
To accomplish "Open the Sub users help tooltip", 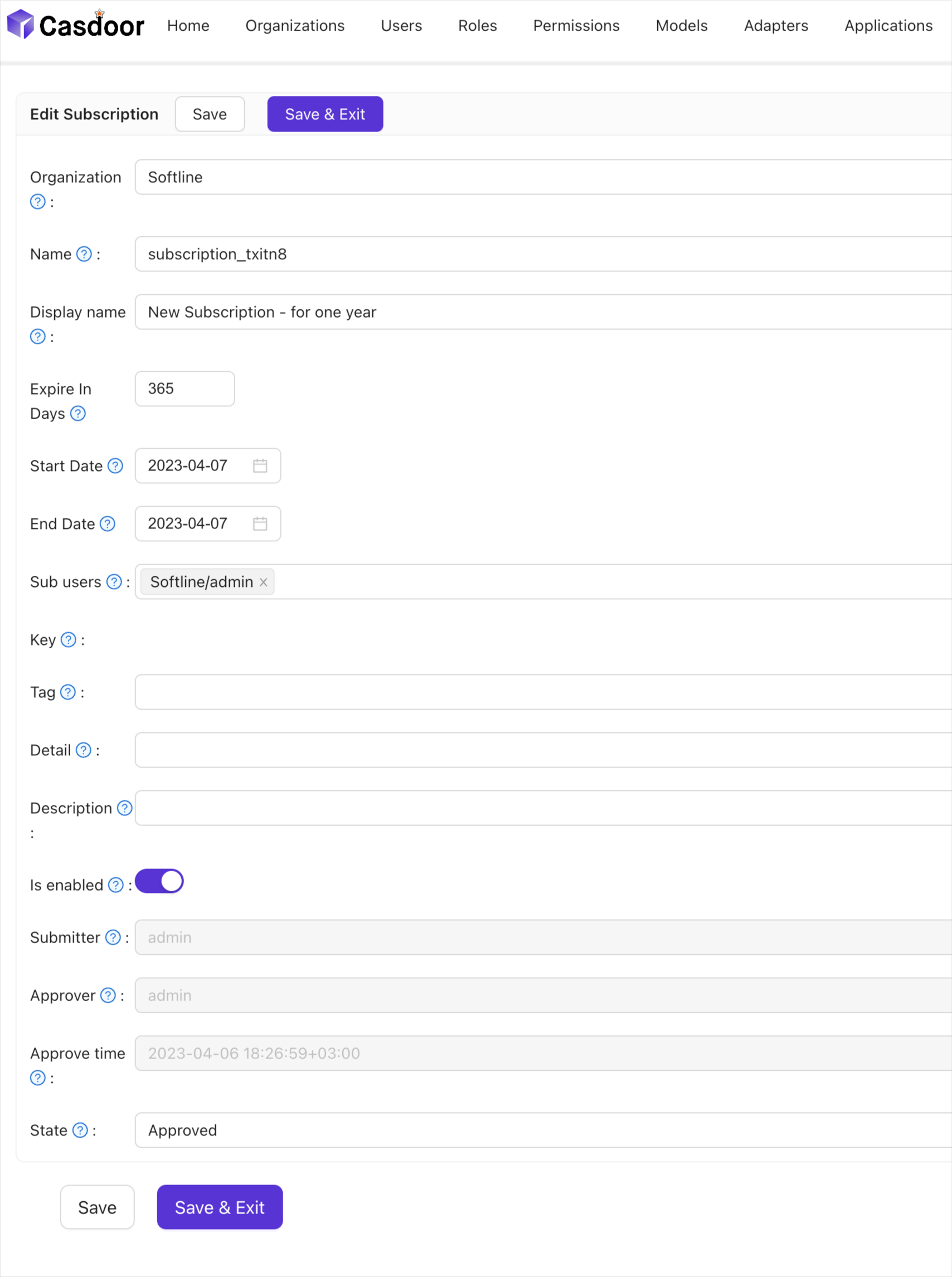I will click(x=114, y=582).
